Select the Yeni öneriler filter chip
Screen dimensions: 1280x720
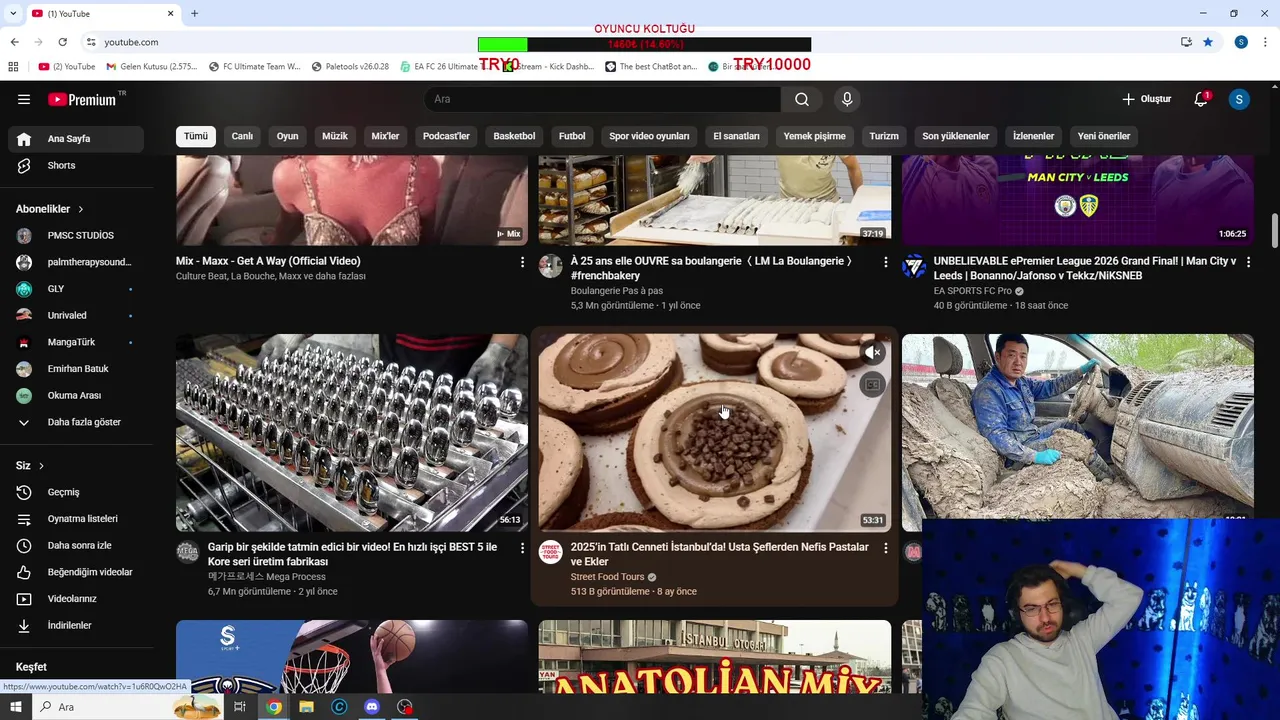pyautogui.click(x=1104, y=136)
